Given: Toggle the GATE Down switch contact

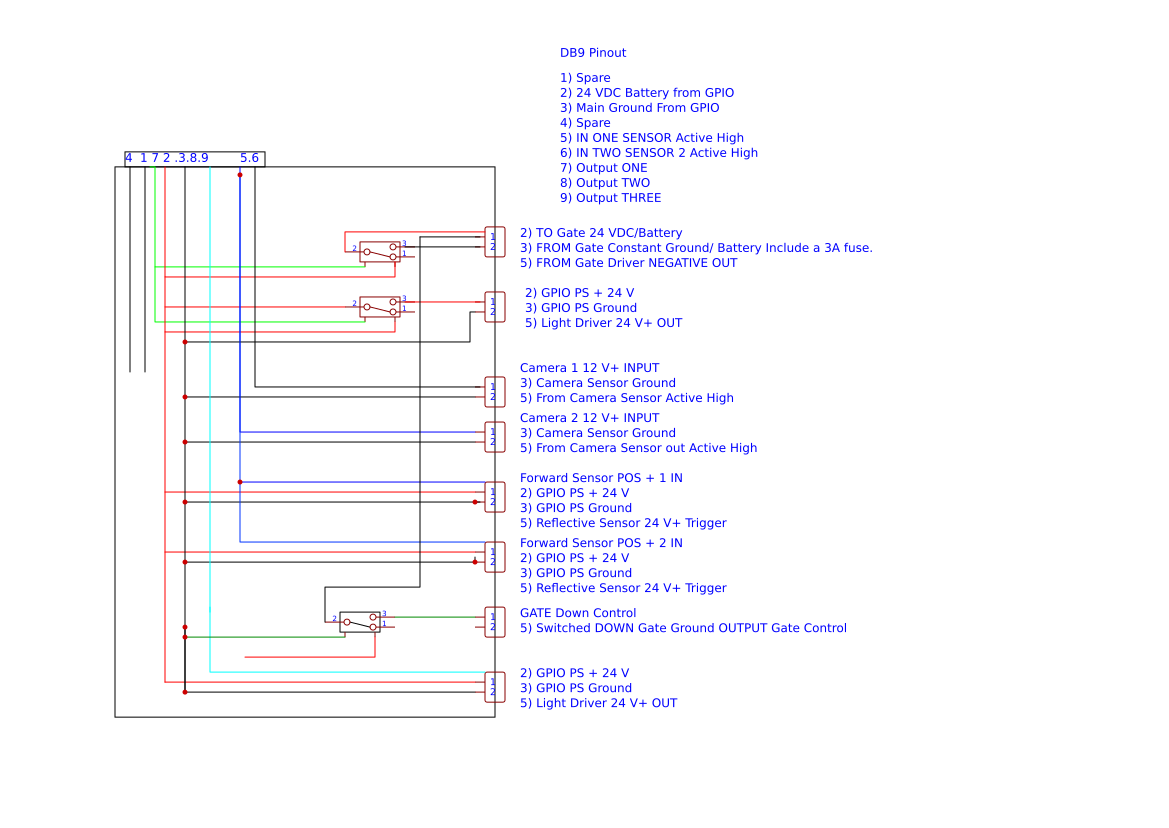Looking at the screenshot, I should click(x=359, y=624).
